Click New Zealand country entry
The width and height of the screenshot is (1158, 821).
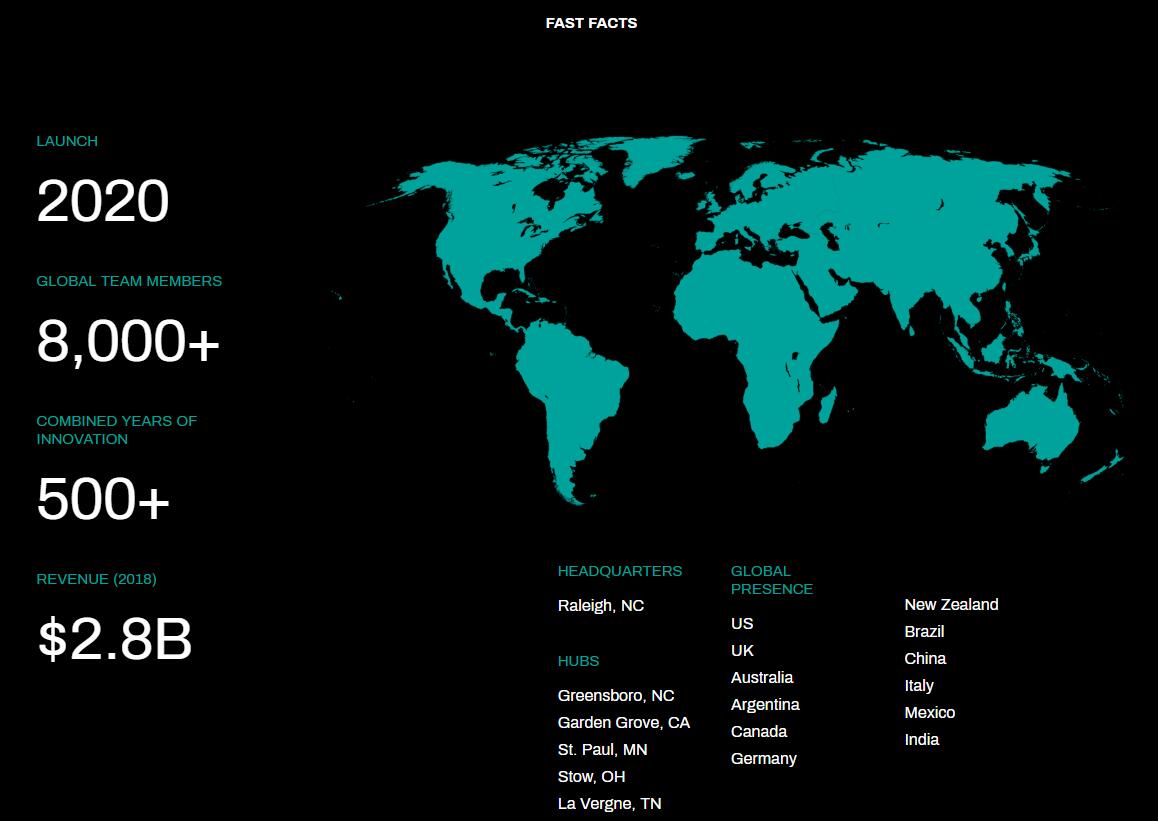951,605
